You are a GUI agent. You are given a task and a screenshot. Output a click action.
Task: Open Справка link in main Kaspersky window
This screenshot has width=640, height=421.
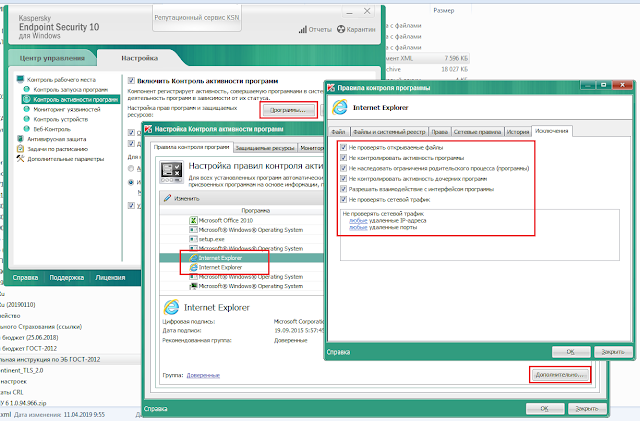pos(25,278)
